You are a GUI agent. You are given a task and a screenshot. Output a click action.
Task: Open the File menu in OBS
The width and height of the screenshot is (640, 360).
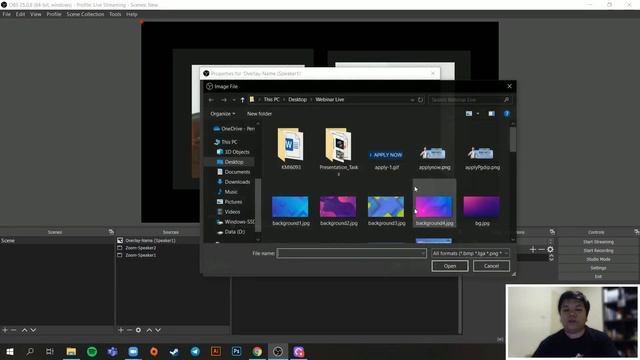coord(7,14)
